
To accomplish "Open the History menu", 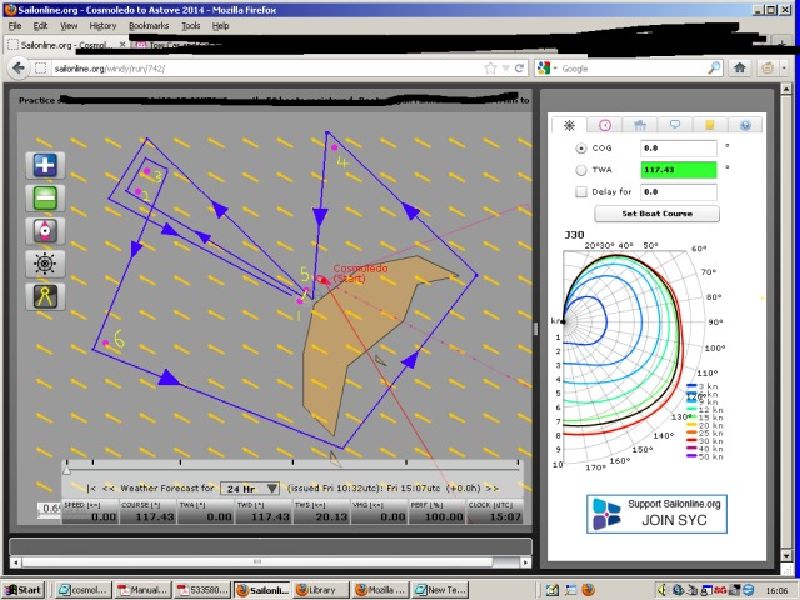I will coord(103,26).
